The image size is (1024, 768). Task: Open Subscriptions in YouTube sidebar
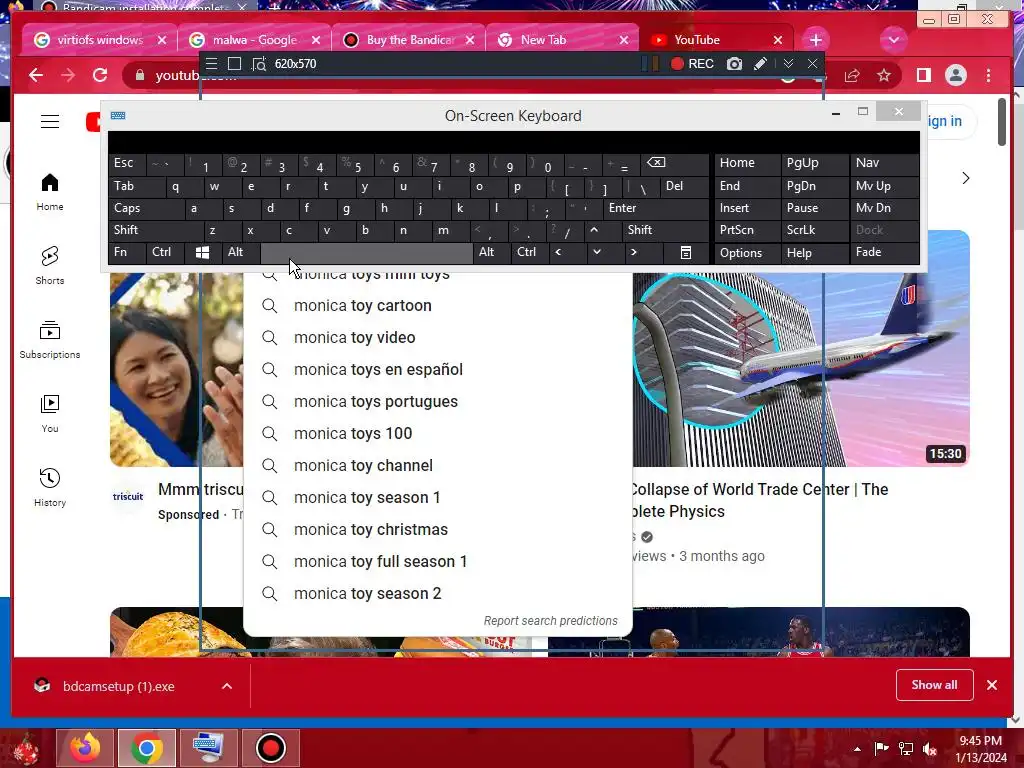[x=50, y=340]
